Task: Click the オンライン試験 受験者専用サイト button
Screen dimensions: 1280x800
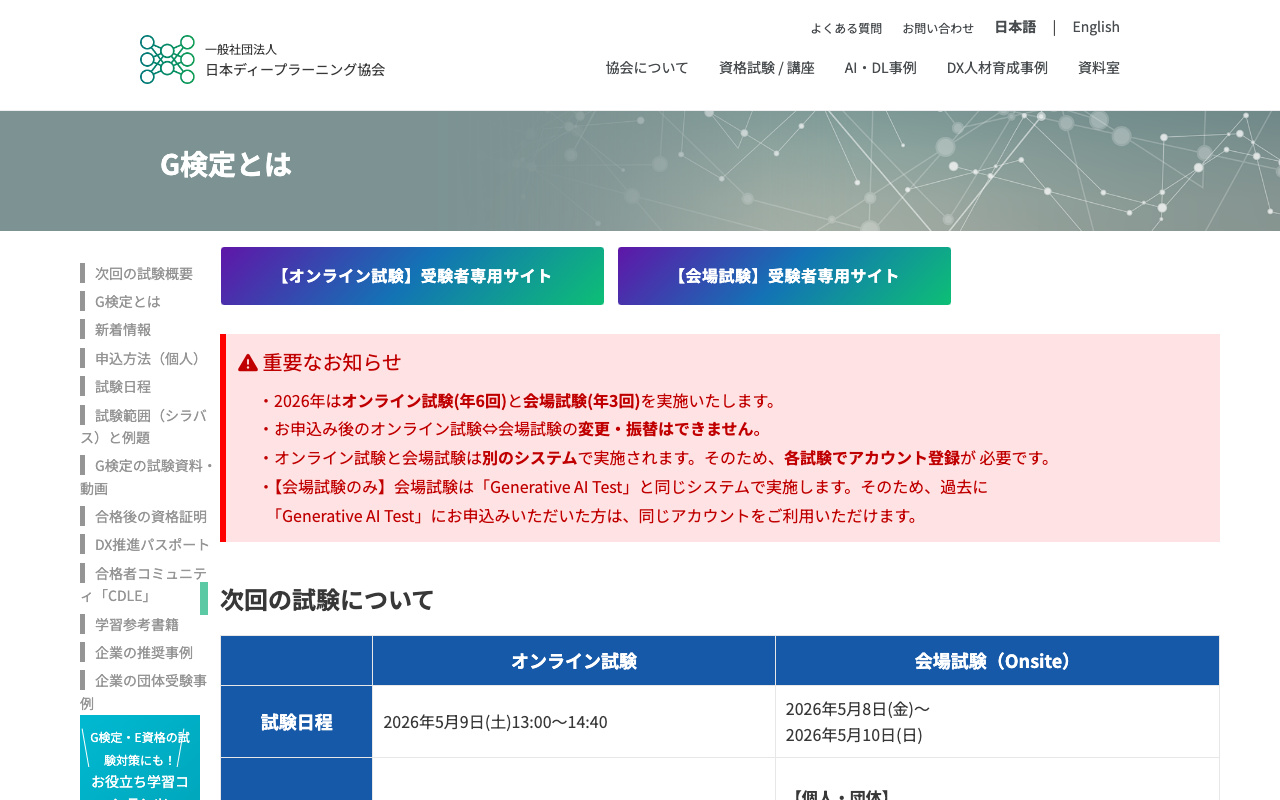Action: click(x=412, y=276)
